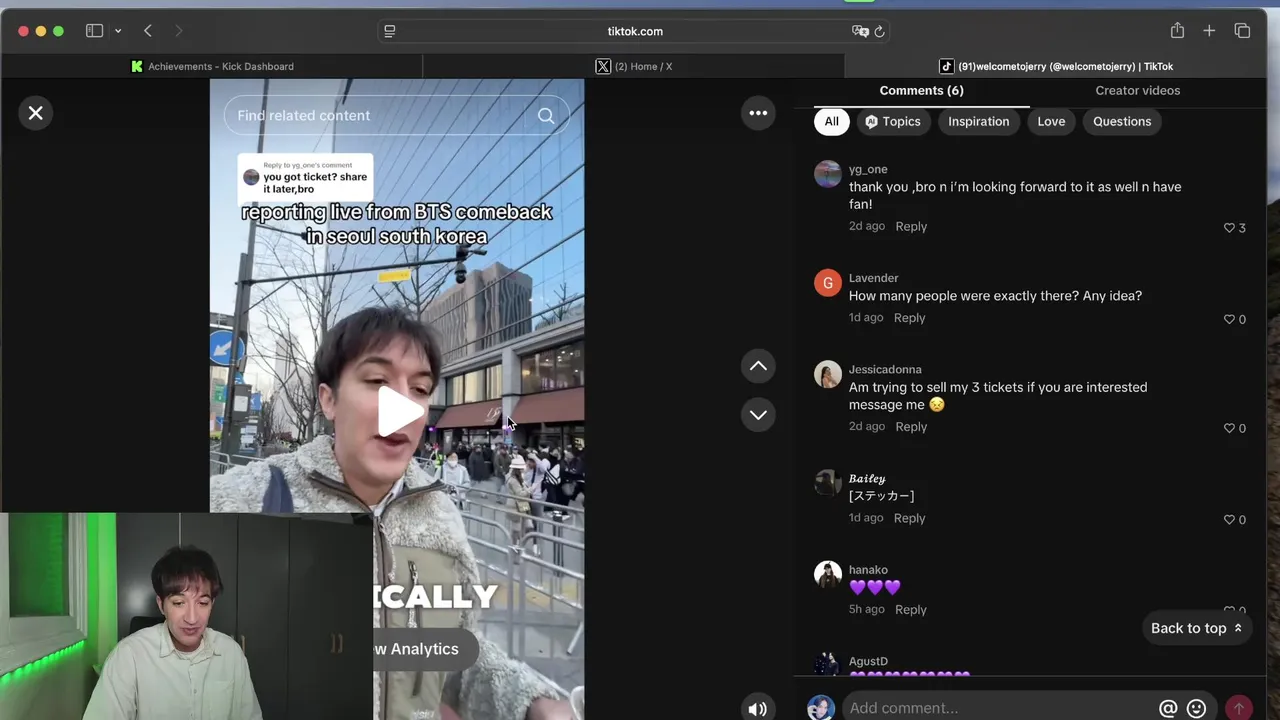The width and height of the screenshot is (1280, 720).
Task: Open a new Safari tab with plus
Action: (1209, 31)
